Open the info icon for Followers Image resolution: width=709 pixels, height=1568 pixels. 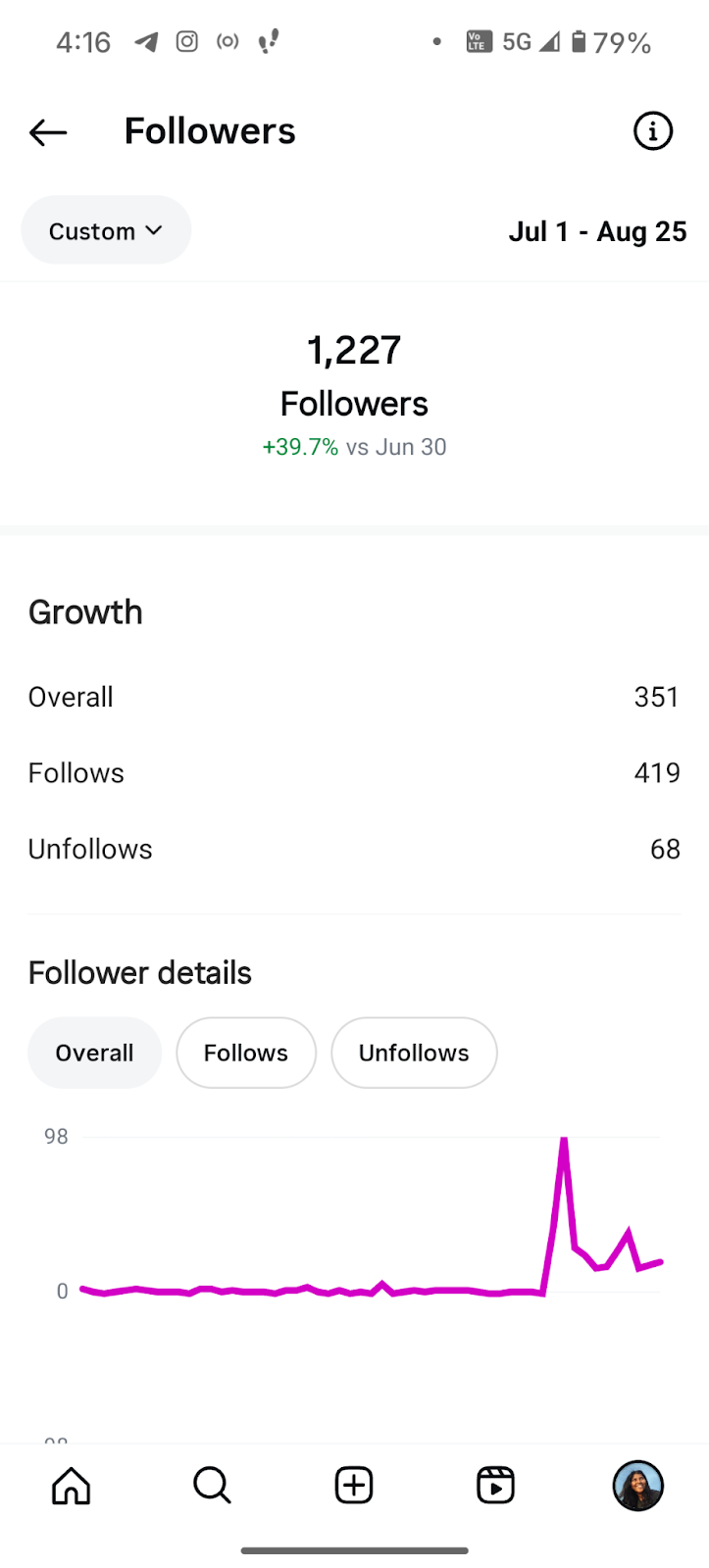coord(652,131)
